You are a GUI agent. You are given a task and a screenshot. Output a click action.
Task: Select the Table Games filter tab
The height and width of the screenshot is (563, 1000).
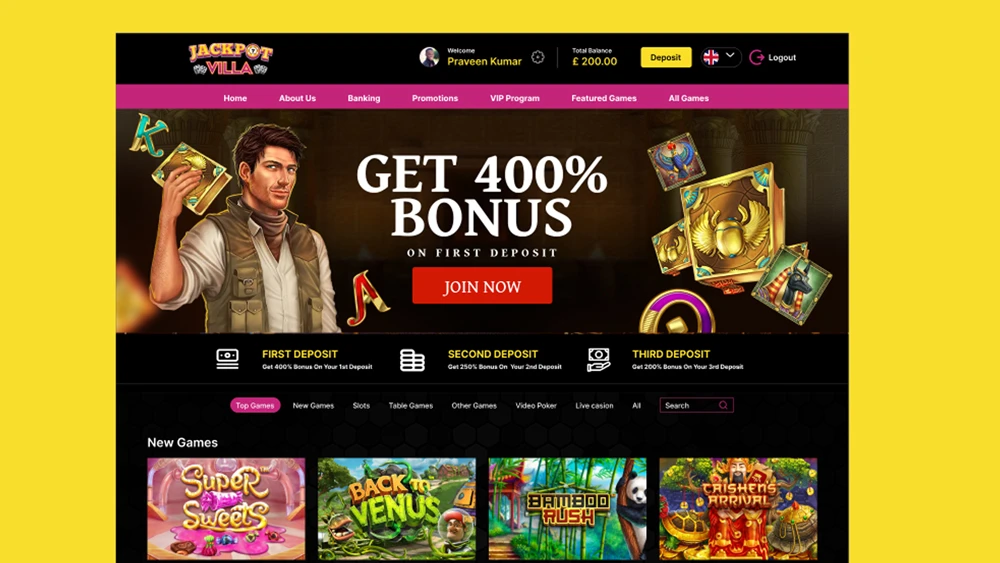tap(411, 406)
